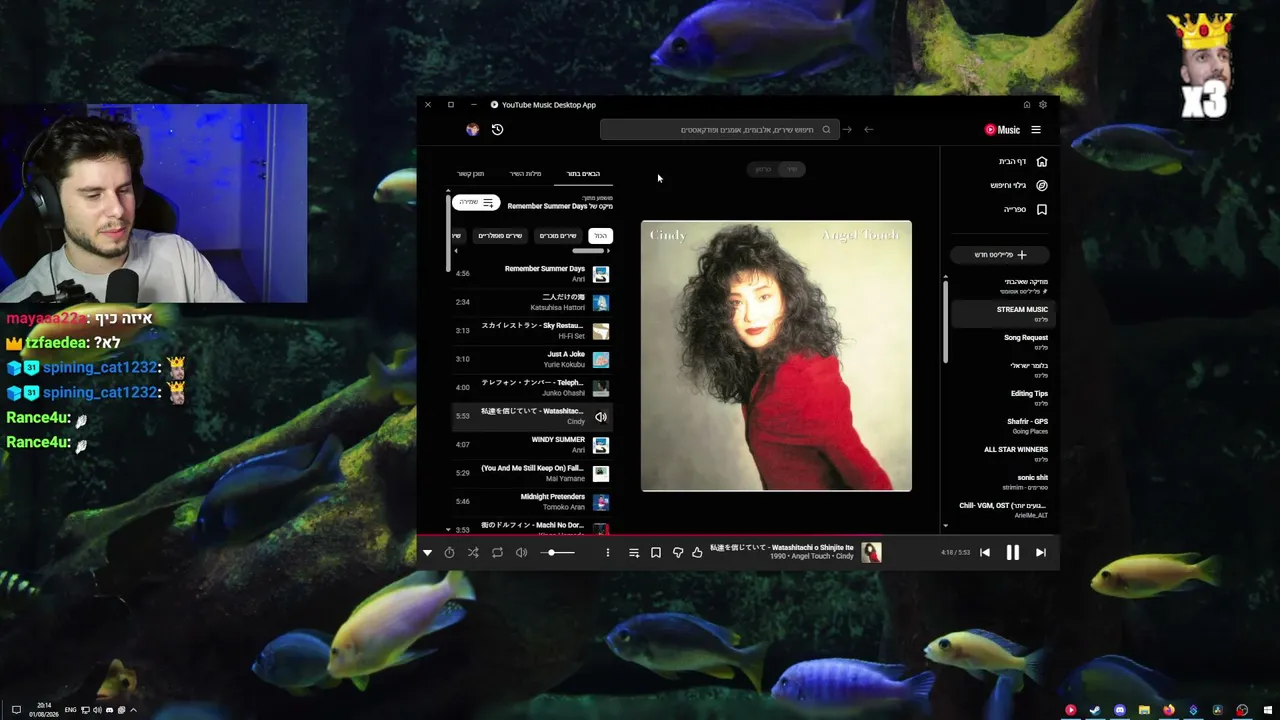1280x720 pixels.
Task: Create a new playlist button
Action: (x=1000, y=255)
